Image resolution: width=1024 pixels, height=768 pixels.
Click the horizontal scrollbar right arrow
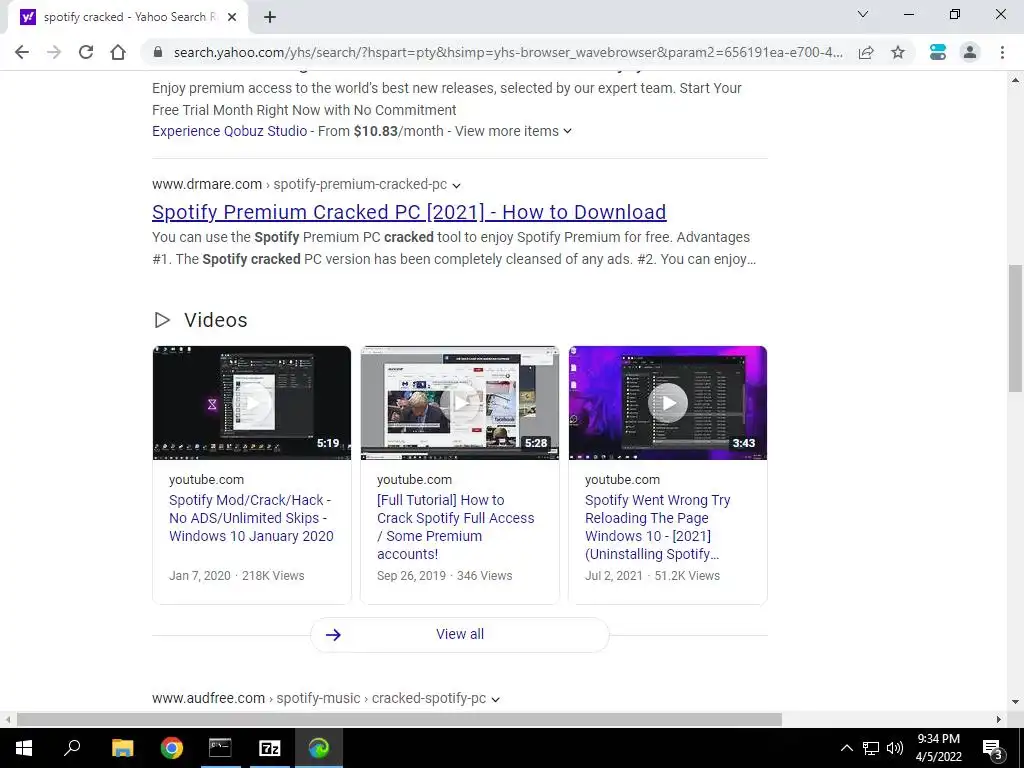point(999,720)
